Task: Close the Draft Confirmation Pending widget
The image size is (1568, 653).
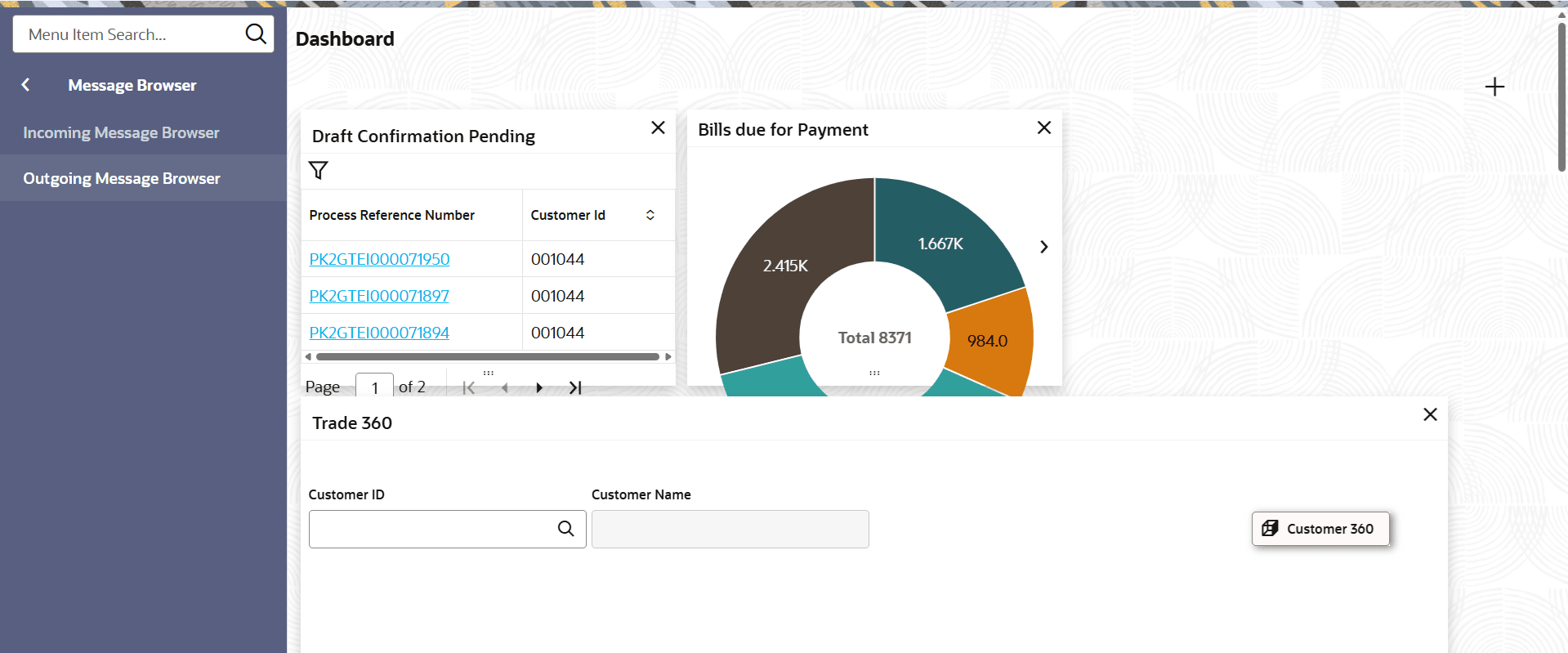Action: coord(658,127)
